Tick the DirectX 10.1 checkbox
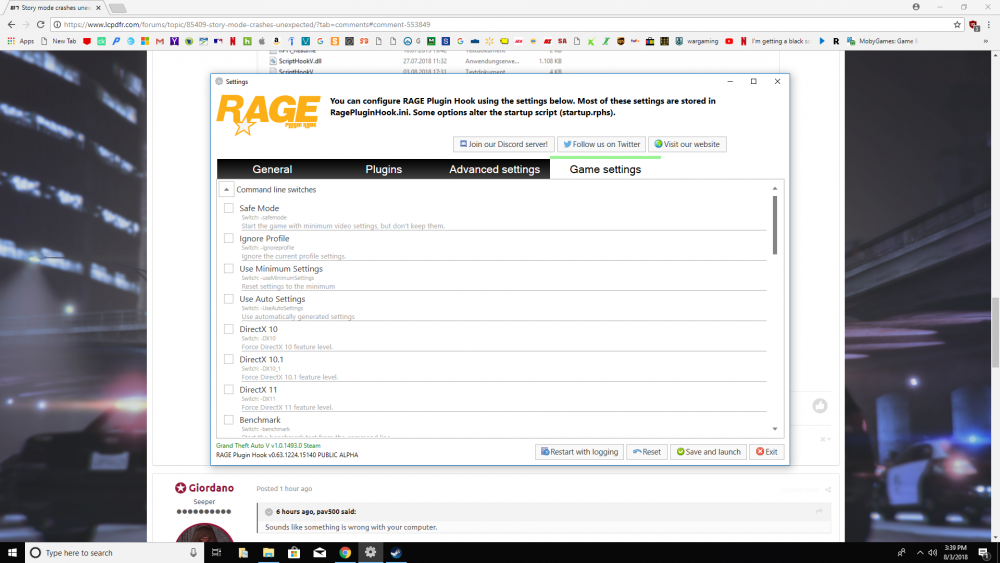The width and height of the screenshot is (1000, 563). (229, 359)
